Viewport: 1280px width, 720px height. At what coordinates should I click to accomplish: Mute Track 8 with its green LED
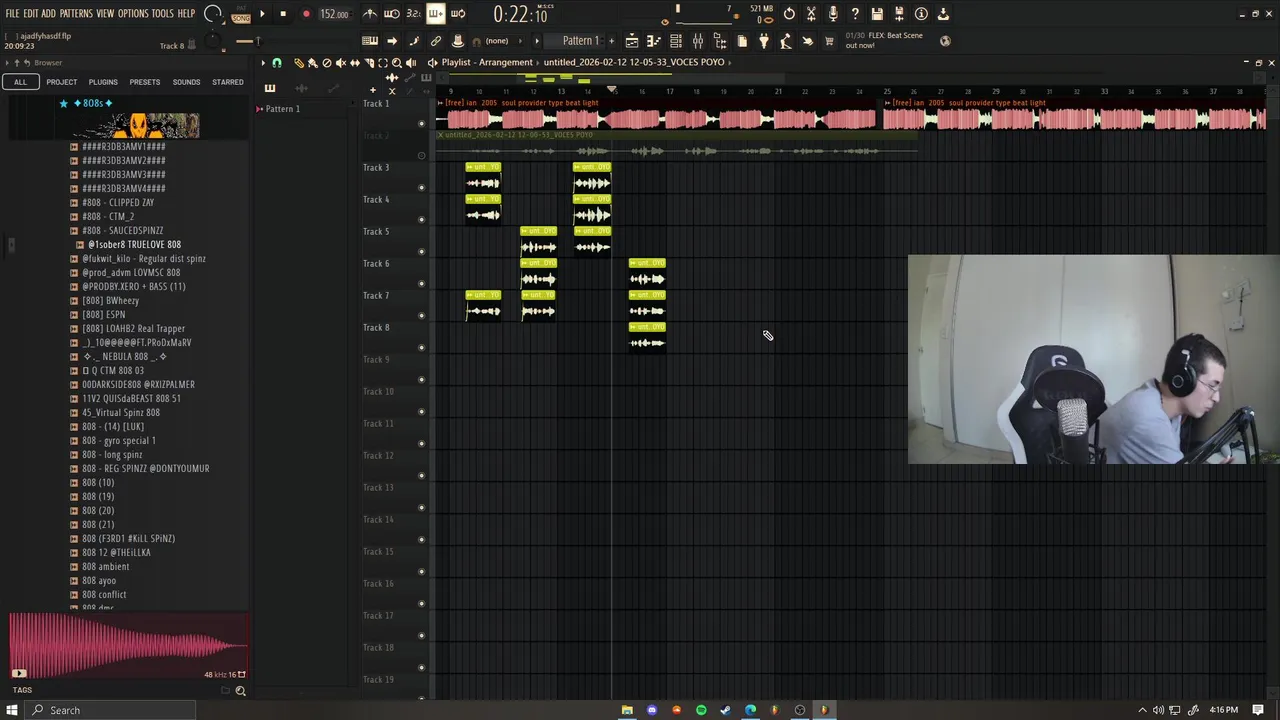click(x=421, y=347)
